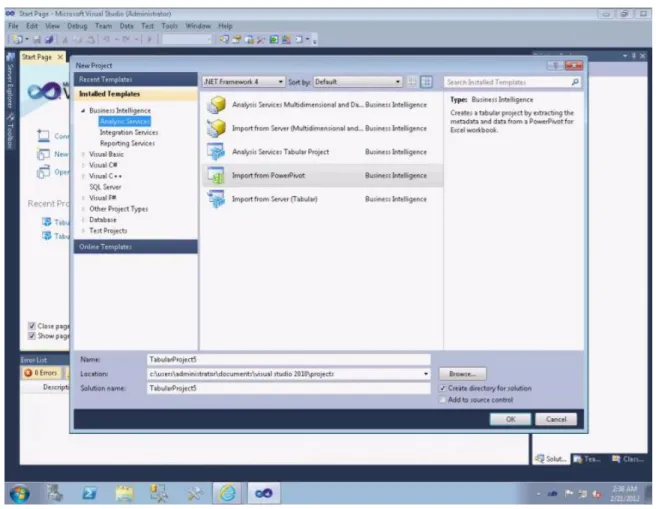Click the 0 Errors icon in Error List
656x509 pixels.
28,373
